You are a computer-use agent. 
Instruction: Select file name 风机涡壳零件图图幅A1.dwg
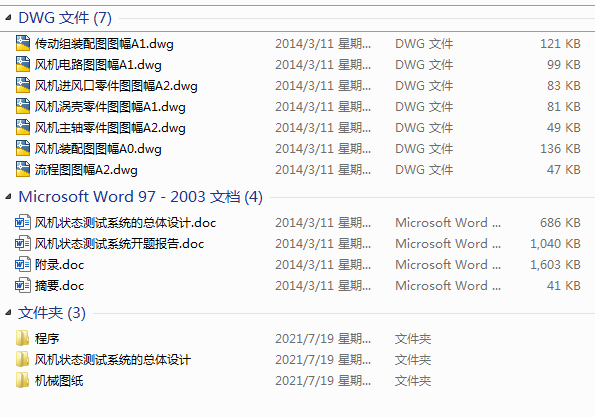[x=110, y=107]
